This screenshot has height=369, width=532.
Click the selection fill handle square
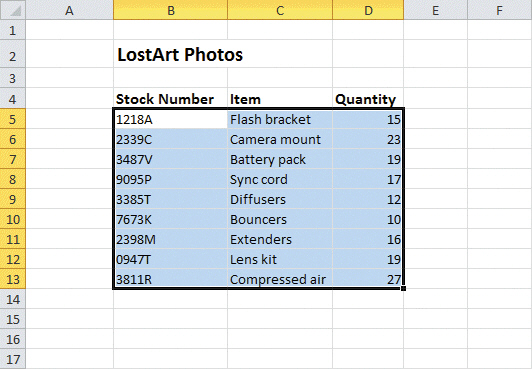tap(403, 288)
